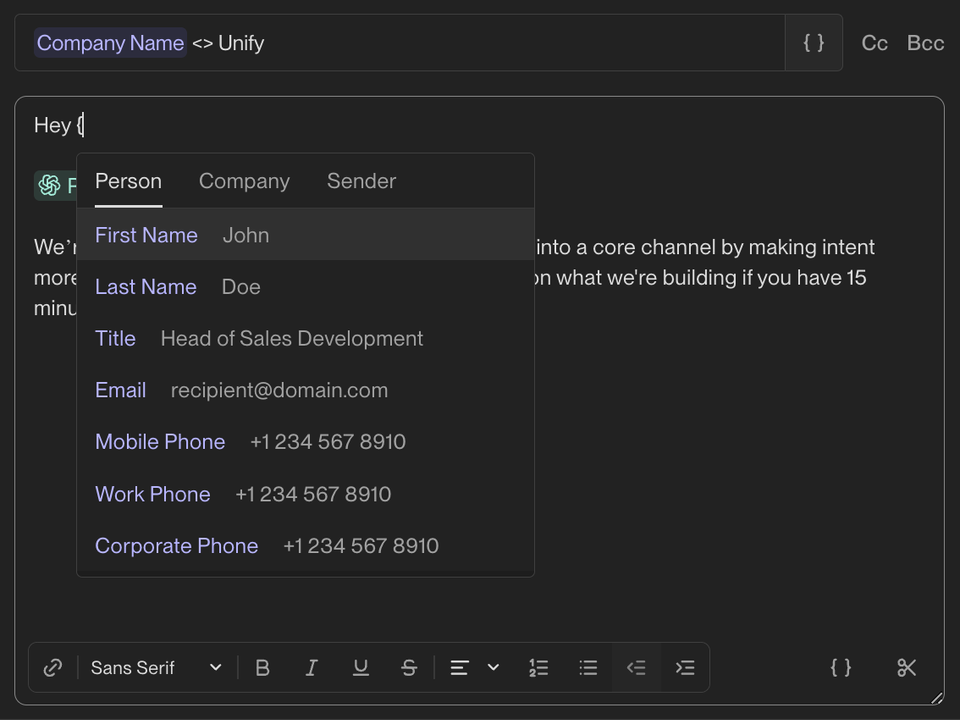Open the Sans Serif font dropdown
Image resolution: width=960 pixels, height=720 pixels.
click(x=156, y=667)
